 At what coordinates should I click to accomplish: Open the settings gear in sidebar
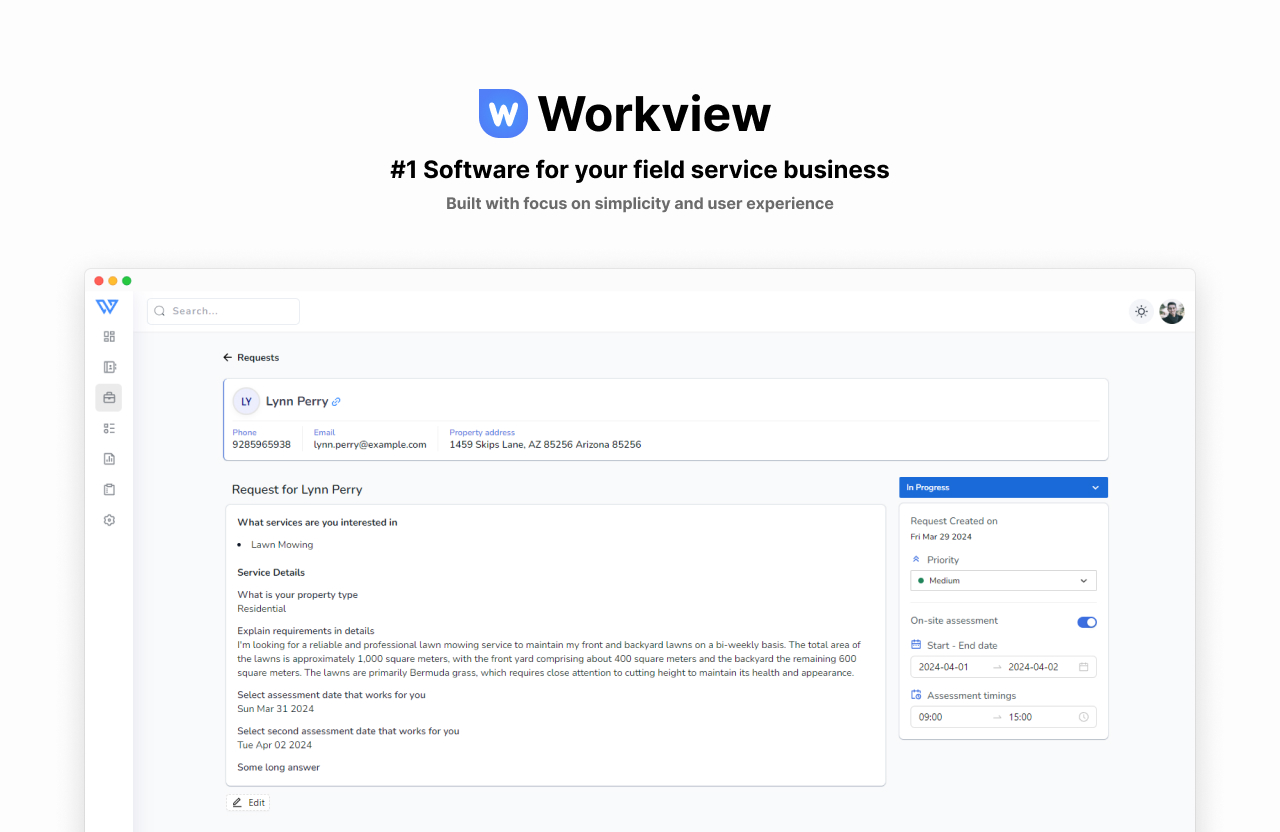tap(109, 520)
